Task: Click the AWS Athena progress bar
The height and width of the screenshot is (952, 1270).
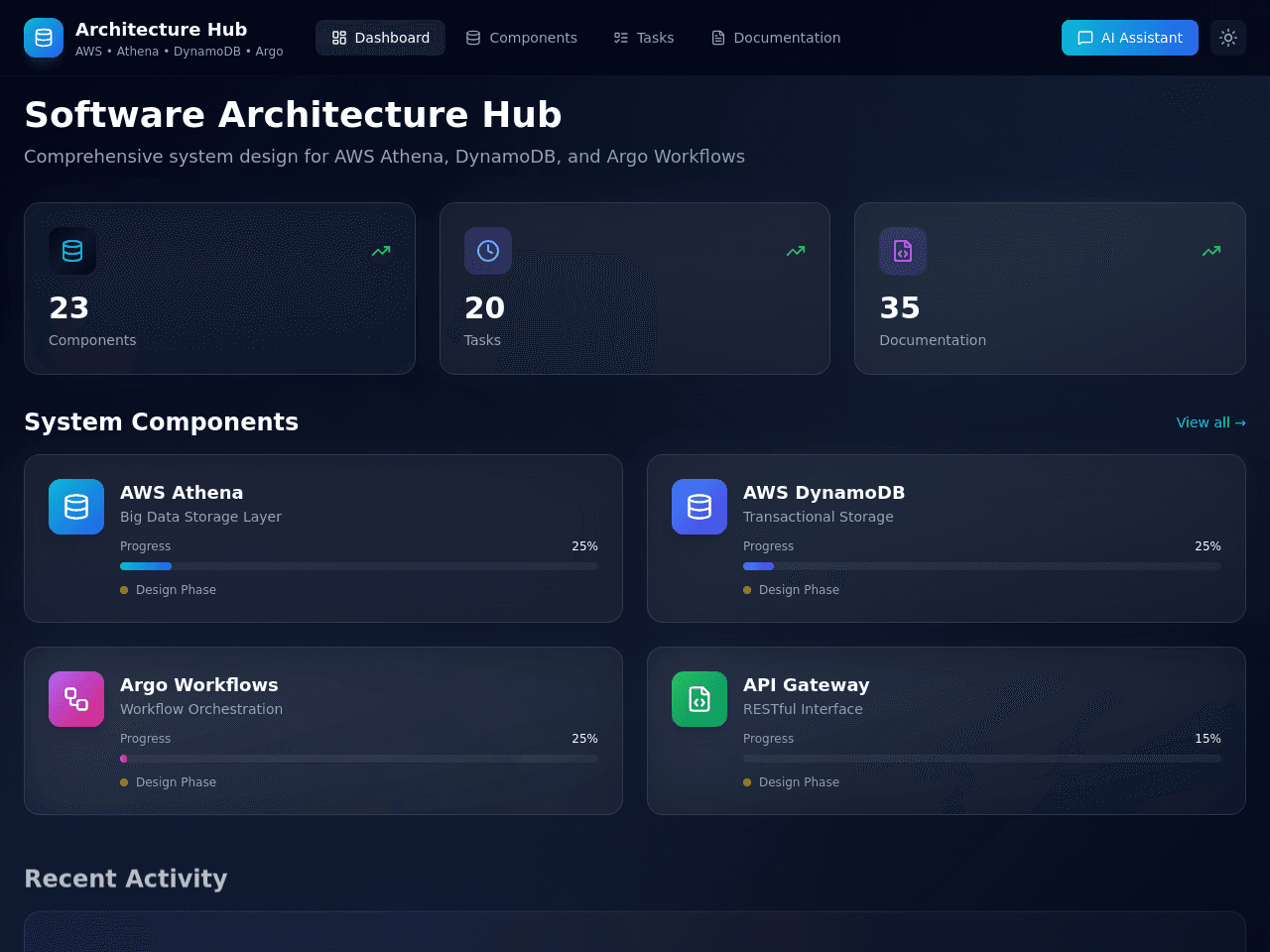Action: click(x=359, y=566)
